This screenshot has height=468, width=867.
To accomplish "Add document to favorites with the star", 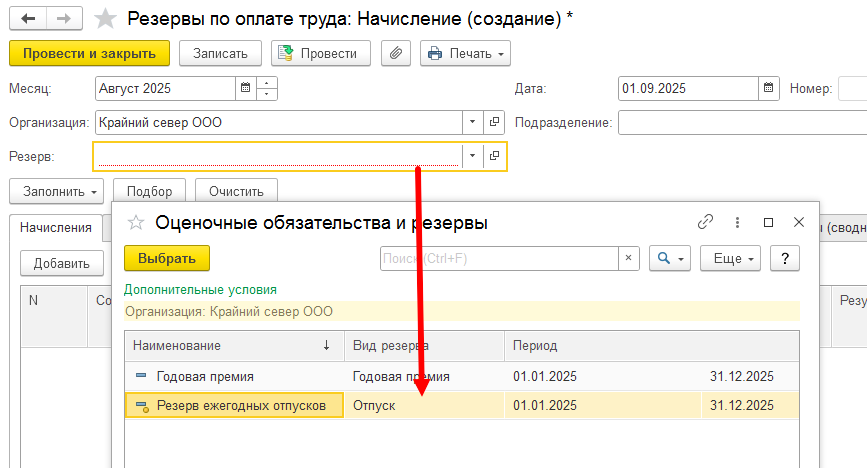I will point(105,19).
